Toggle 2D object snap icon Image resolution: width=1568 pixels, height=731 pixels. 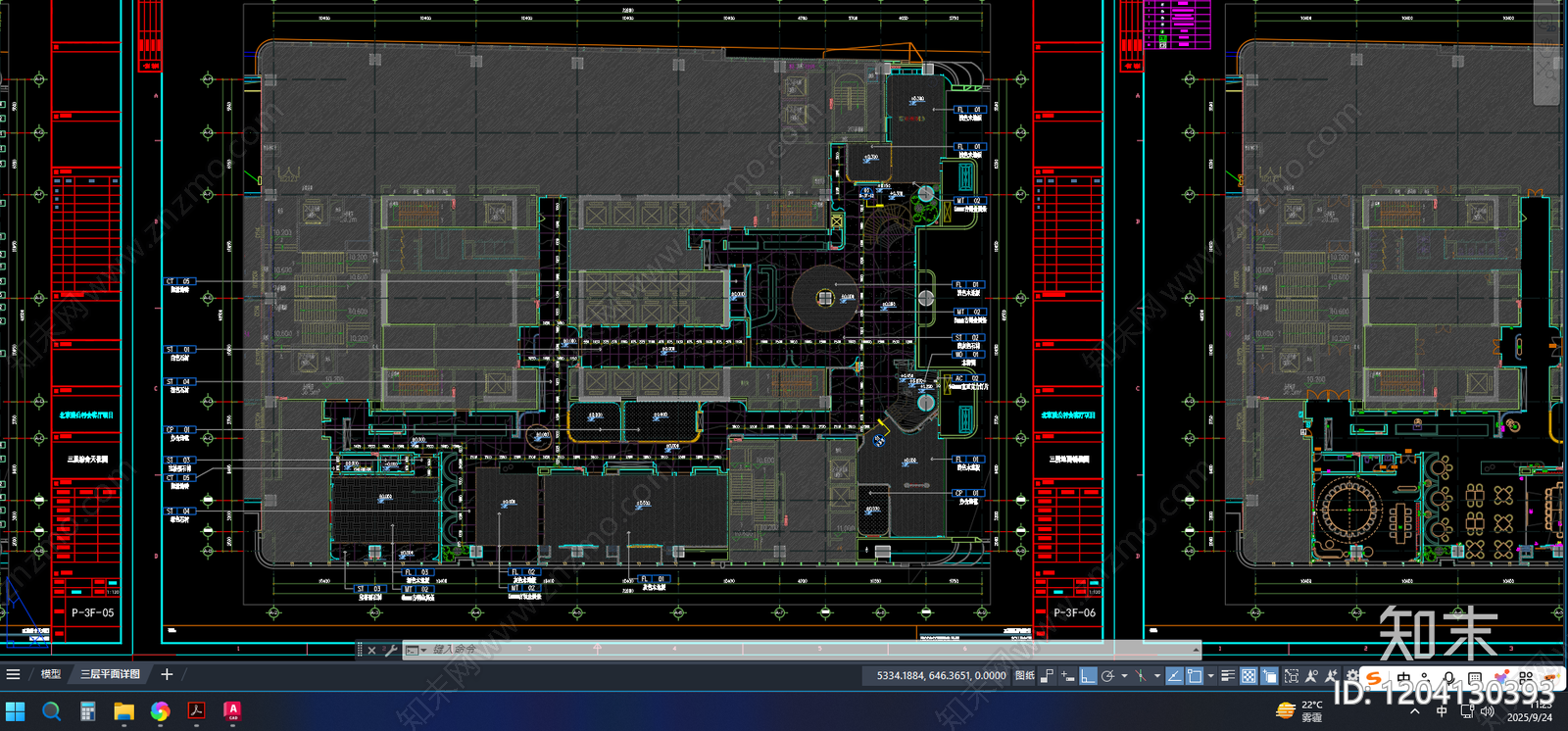pos(1194,676)
